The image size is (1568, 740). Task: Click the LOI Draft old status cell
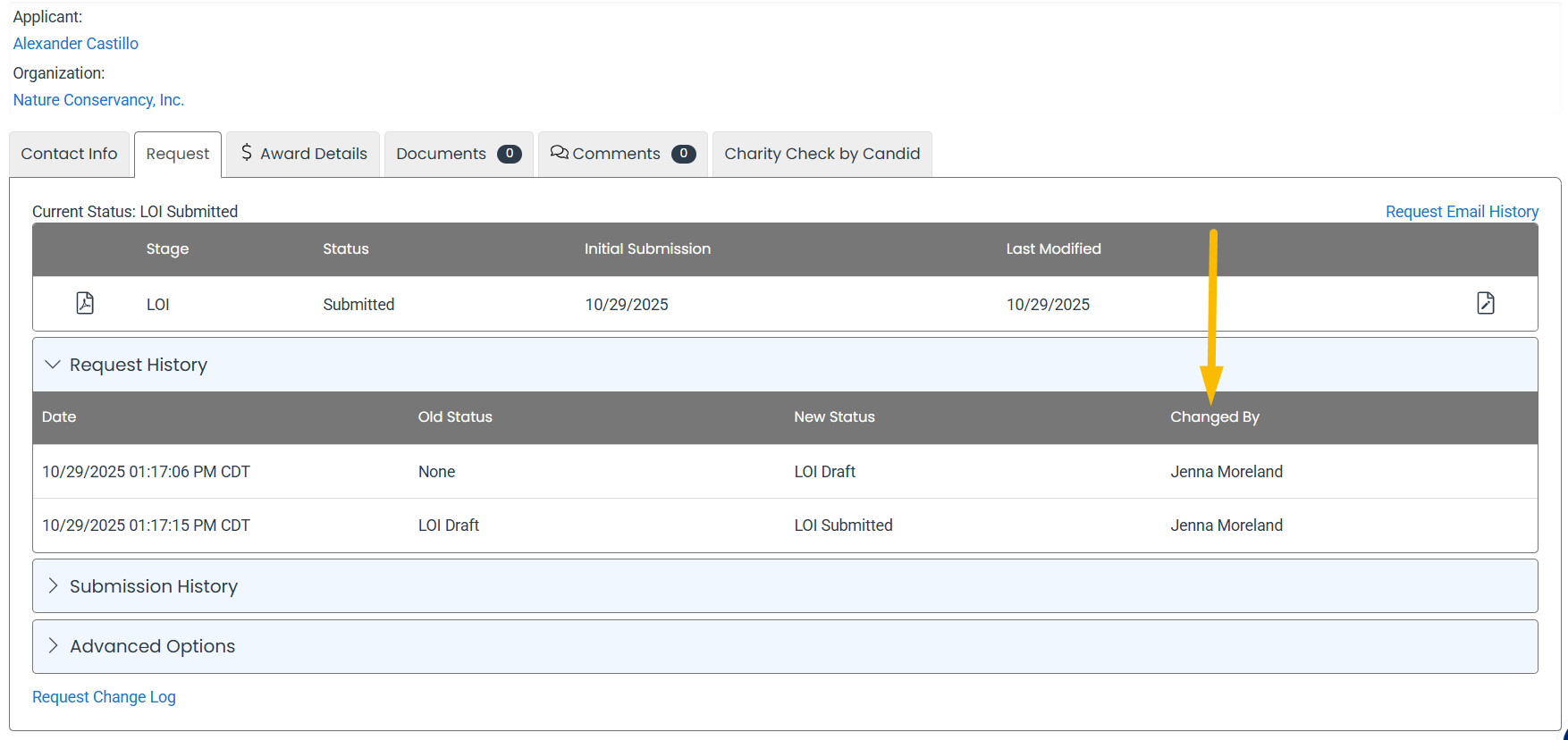click(449, 525)
